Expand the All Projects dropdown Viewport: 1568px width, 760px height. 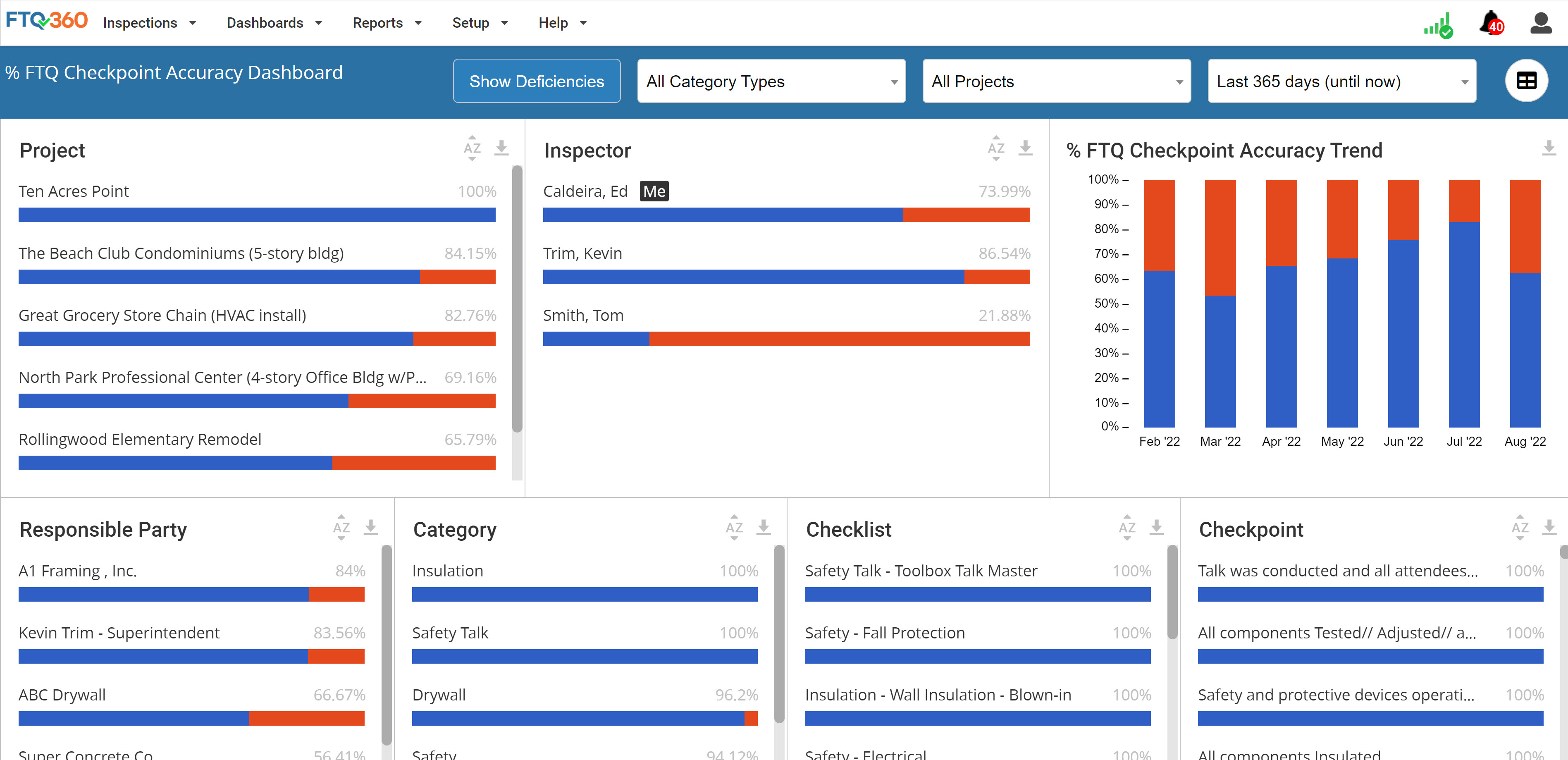pyautogui.click(x=1056, y=81)
